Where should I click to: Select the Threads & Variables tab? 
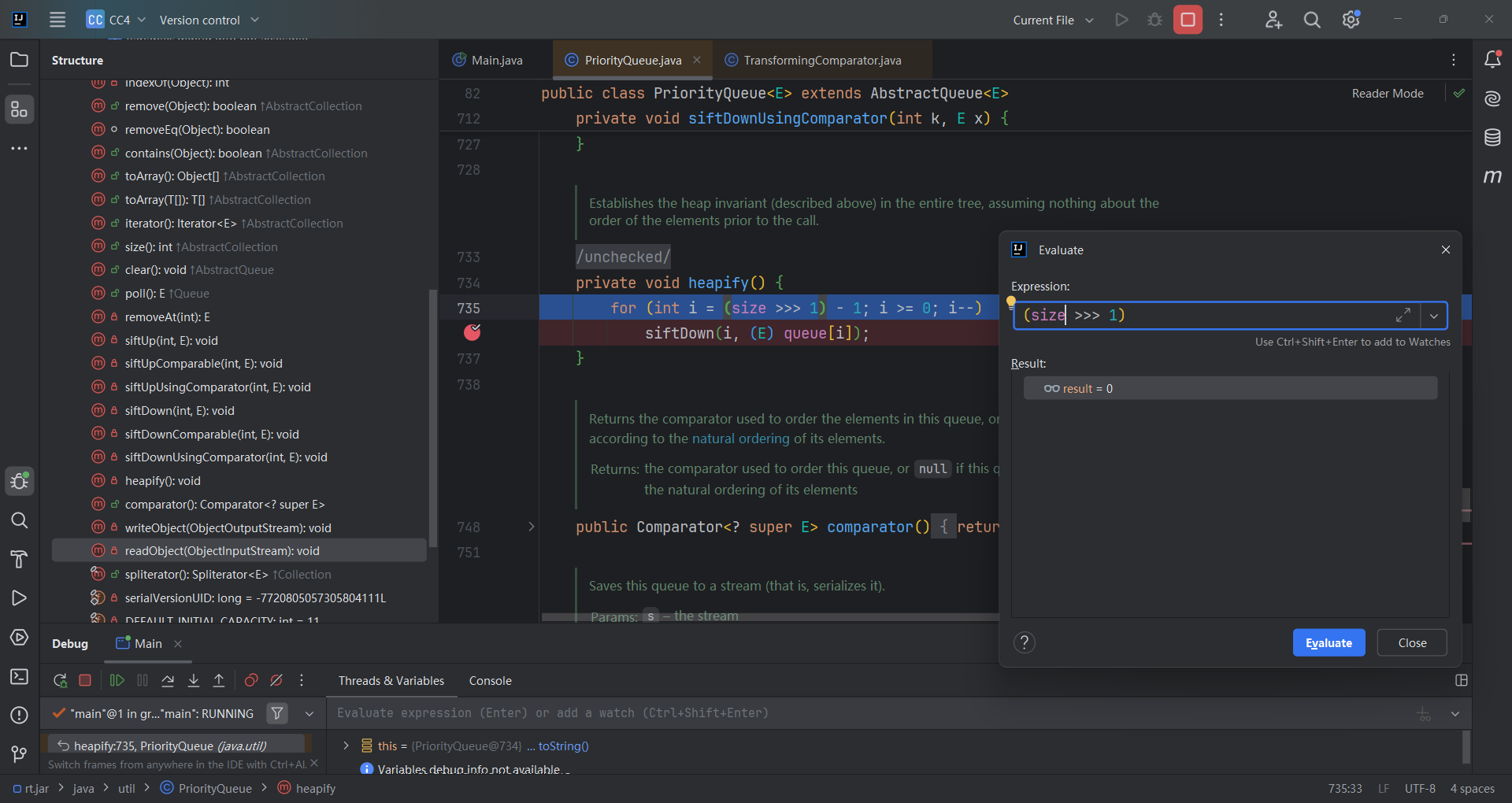(391, 680)
